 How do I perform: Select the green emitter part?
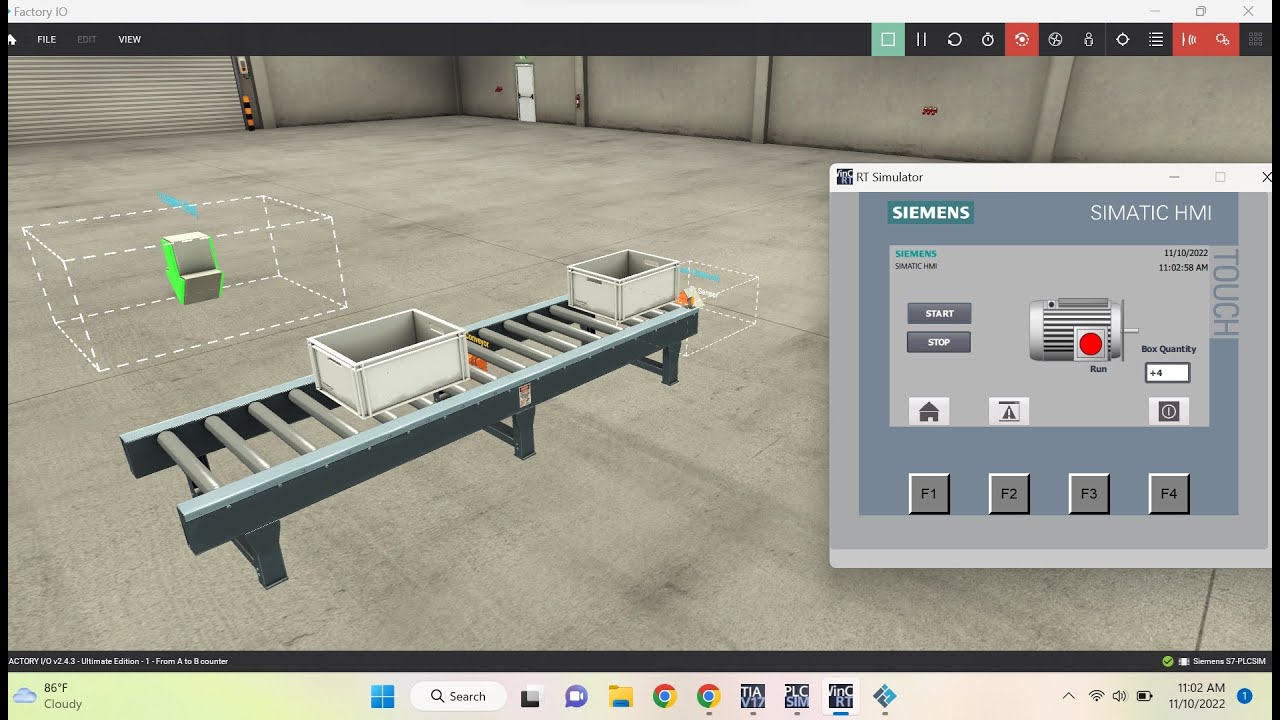[190, 268]
